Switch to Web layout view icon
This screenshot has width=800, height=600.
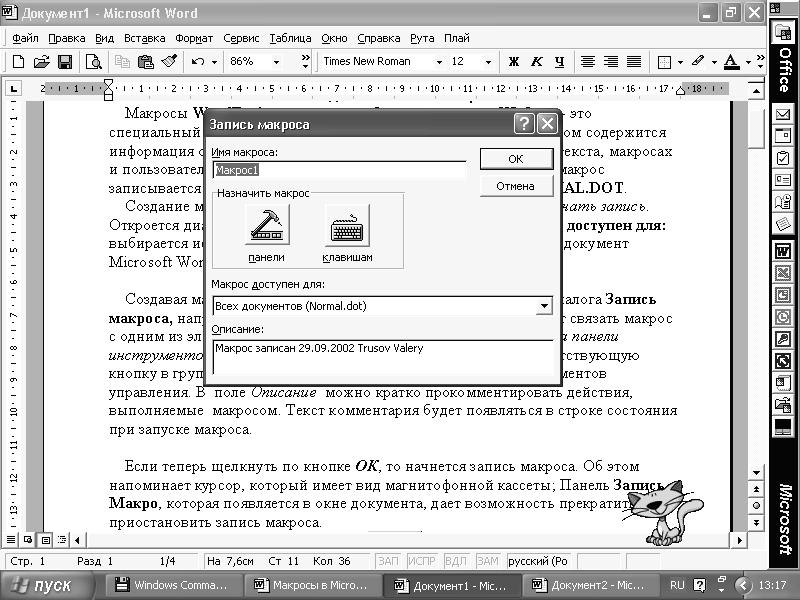point(28,539)
